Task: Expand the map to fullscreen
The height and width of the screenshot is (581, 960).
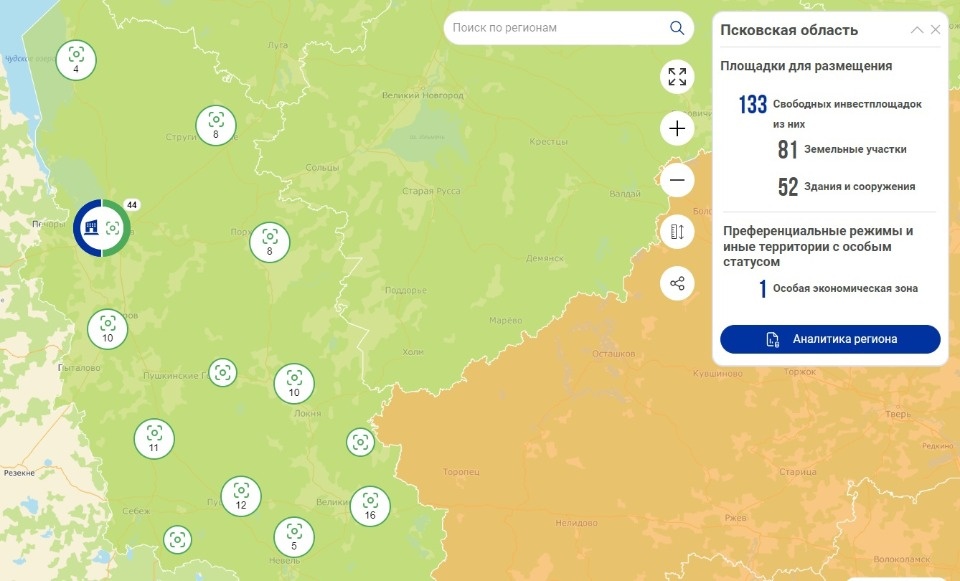Action: click(677, 76)
